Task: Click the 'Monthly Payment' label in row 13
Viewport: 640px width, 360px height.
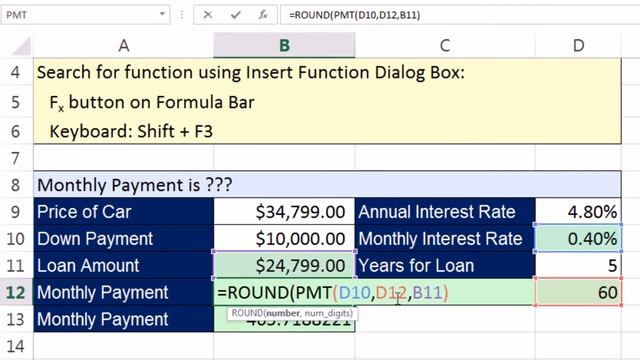Action: pyautogui.click(x=124, y=320)
